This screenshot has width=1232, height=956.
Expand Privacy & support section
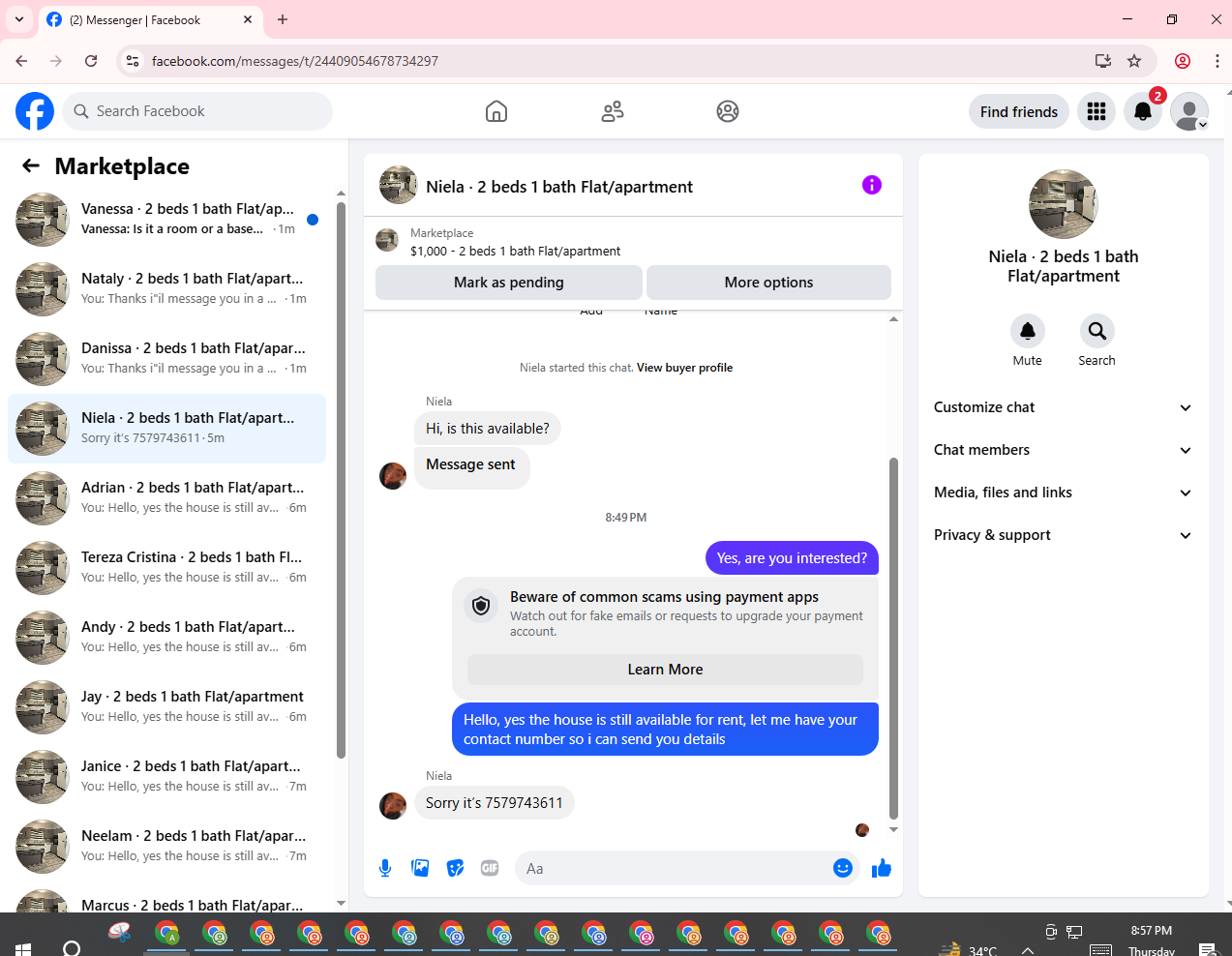coord(1063,535)
